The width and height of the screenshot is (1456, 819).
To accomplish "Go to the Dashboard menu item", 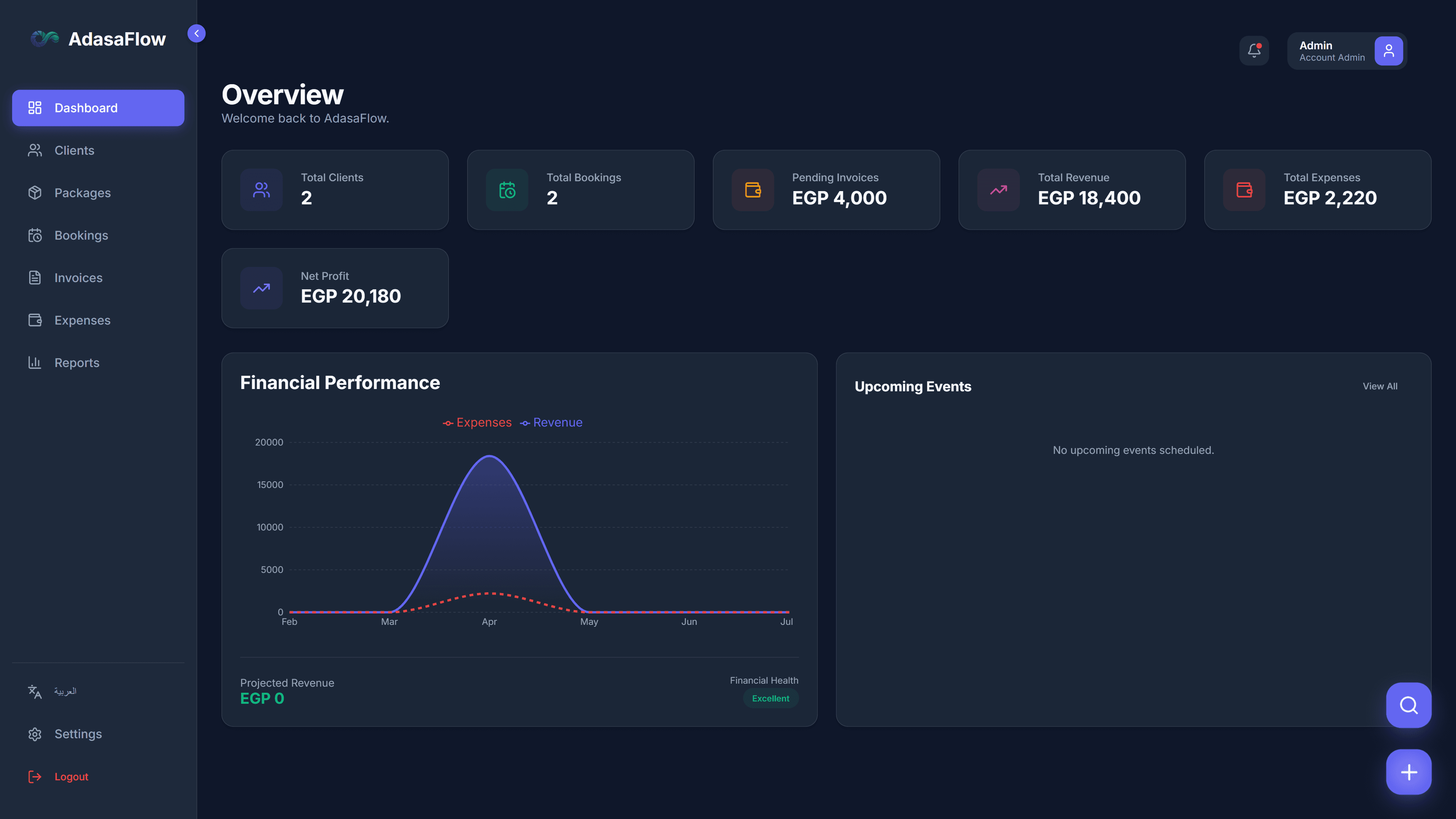I will [98, 108].
